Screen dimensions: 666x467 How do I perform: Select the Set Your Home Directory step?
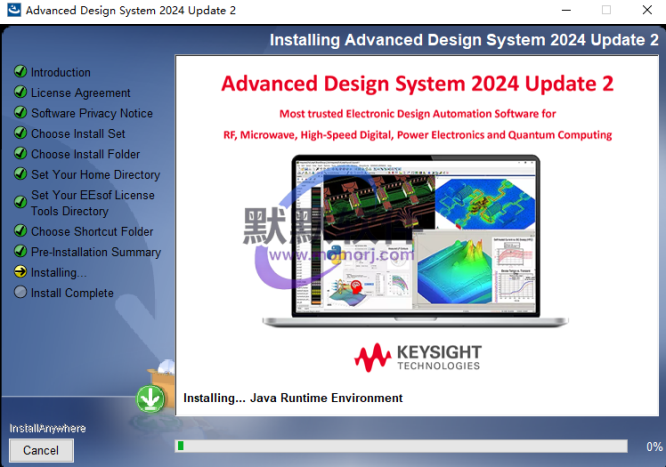pyautogui.click(x=95, y=175)
